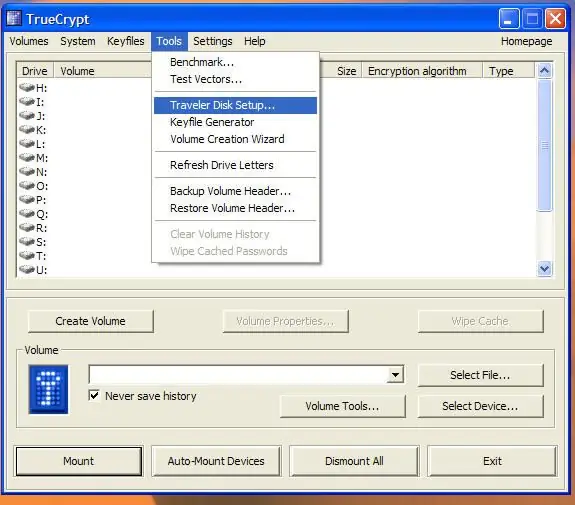Sort by the Drive column header
This screenshot has width=575, height=505.
pyautogui.click(x=35, y=71)
